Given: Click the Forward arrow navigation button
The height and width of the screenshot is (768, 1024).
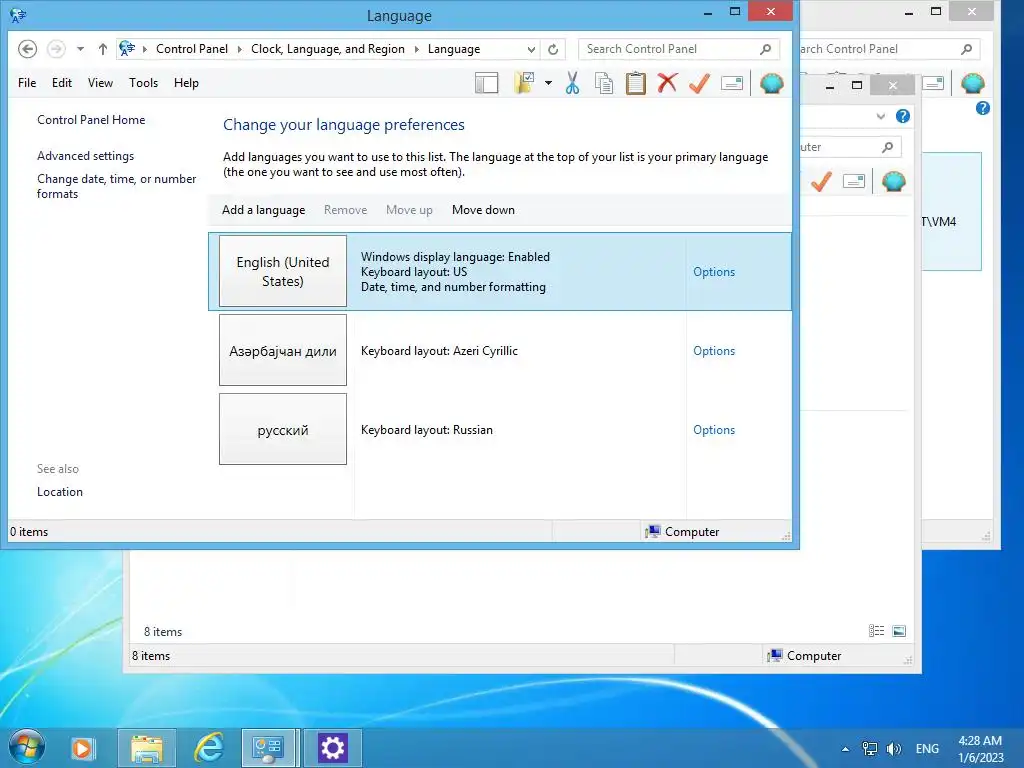Looking at the screenshot, I should click(56, 49).
